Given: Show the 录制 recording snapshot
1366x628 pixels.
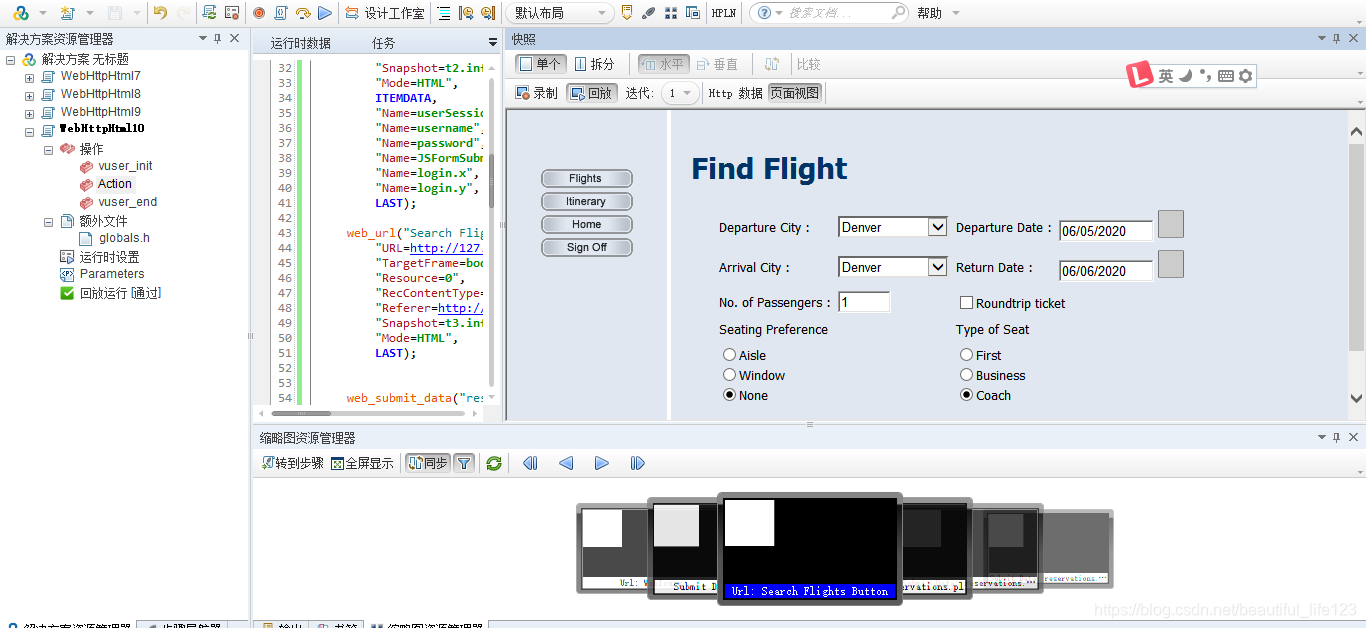Looking at the screenshot, I should pyautogui.click(x=536, y=93).
